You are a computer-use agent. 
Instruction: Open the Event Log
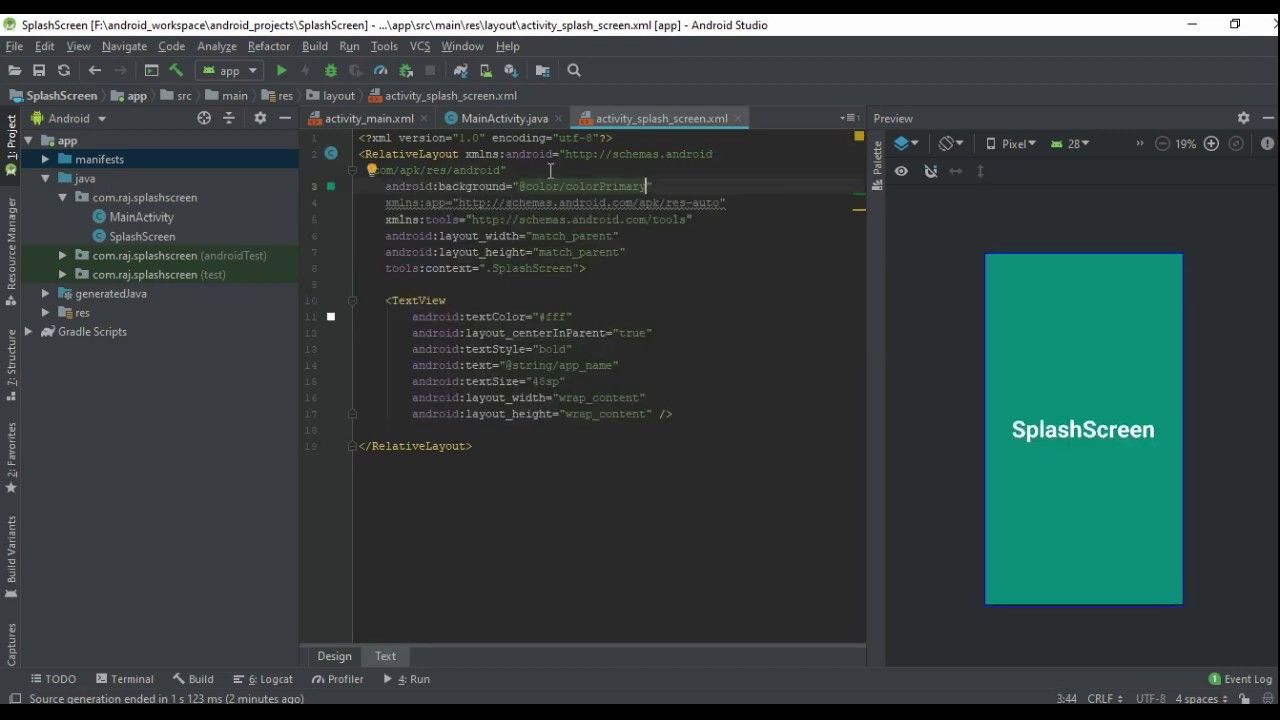pos(1240,679)
